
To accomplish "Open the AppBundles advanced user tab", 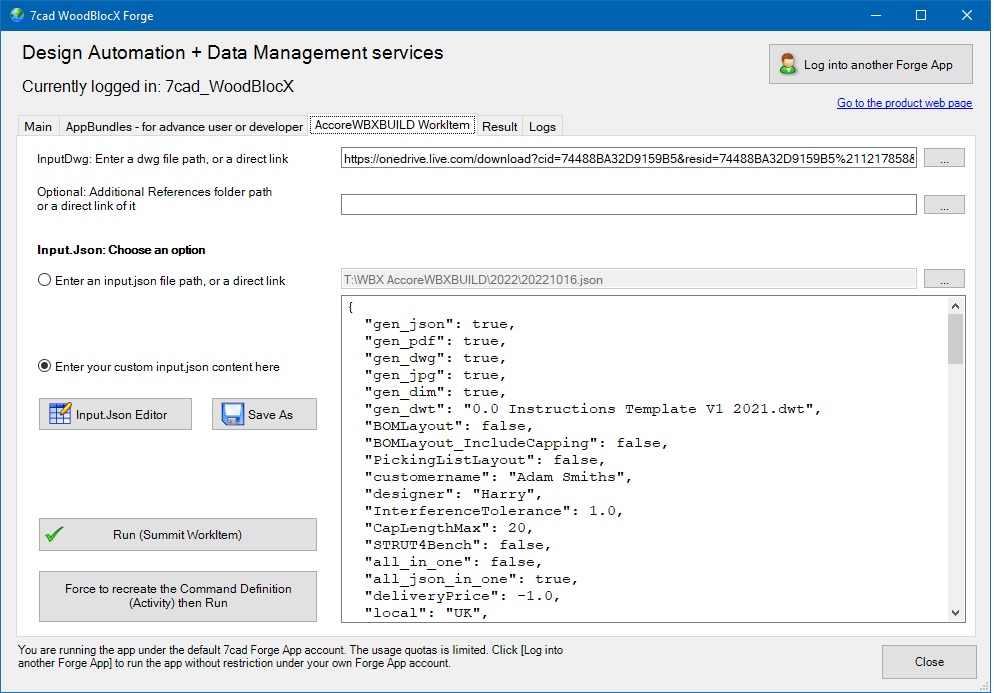I will (x=184, y=126).
